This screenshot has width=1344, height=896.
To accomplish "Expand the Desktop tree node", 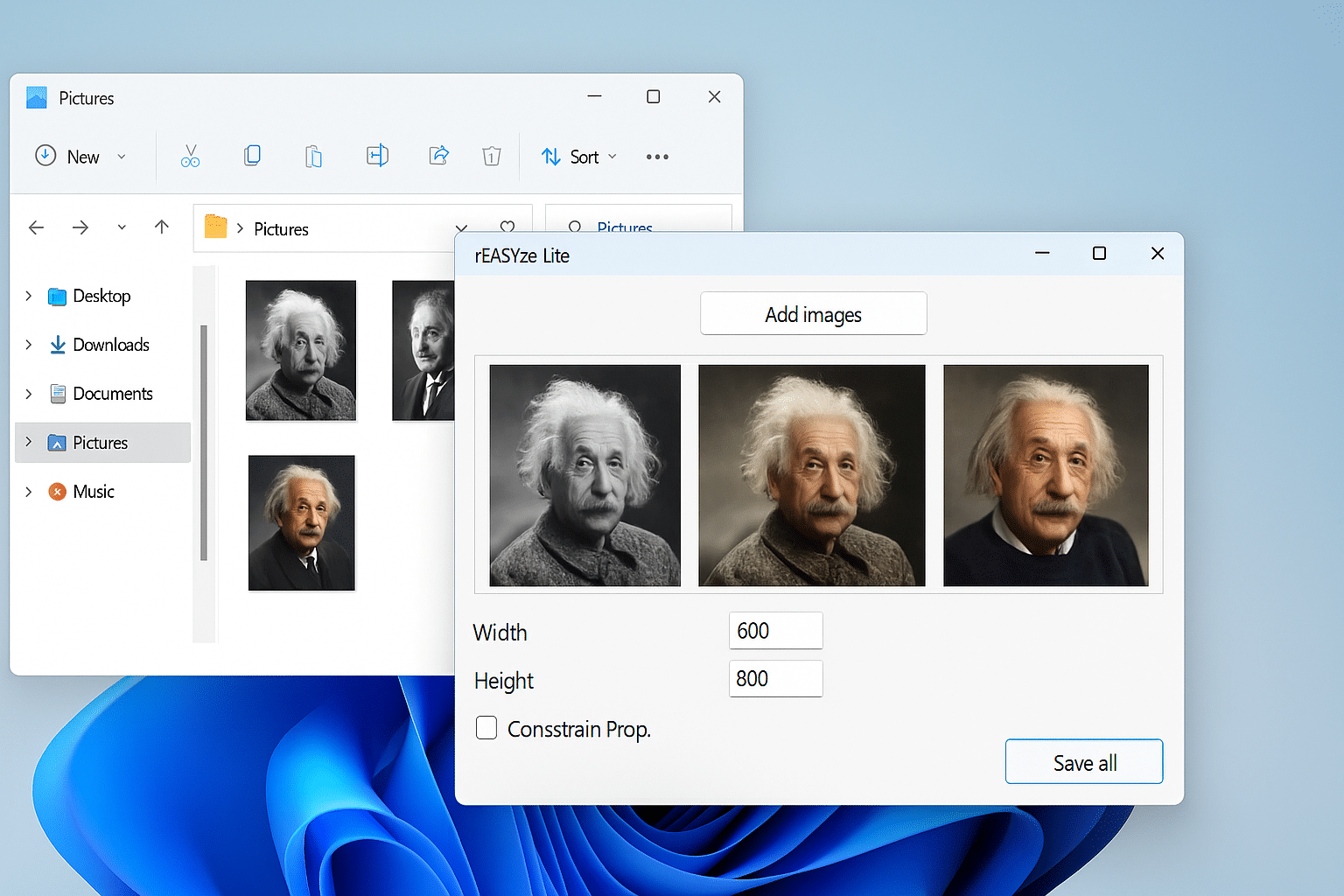I will click(x=29, y=296).
